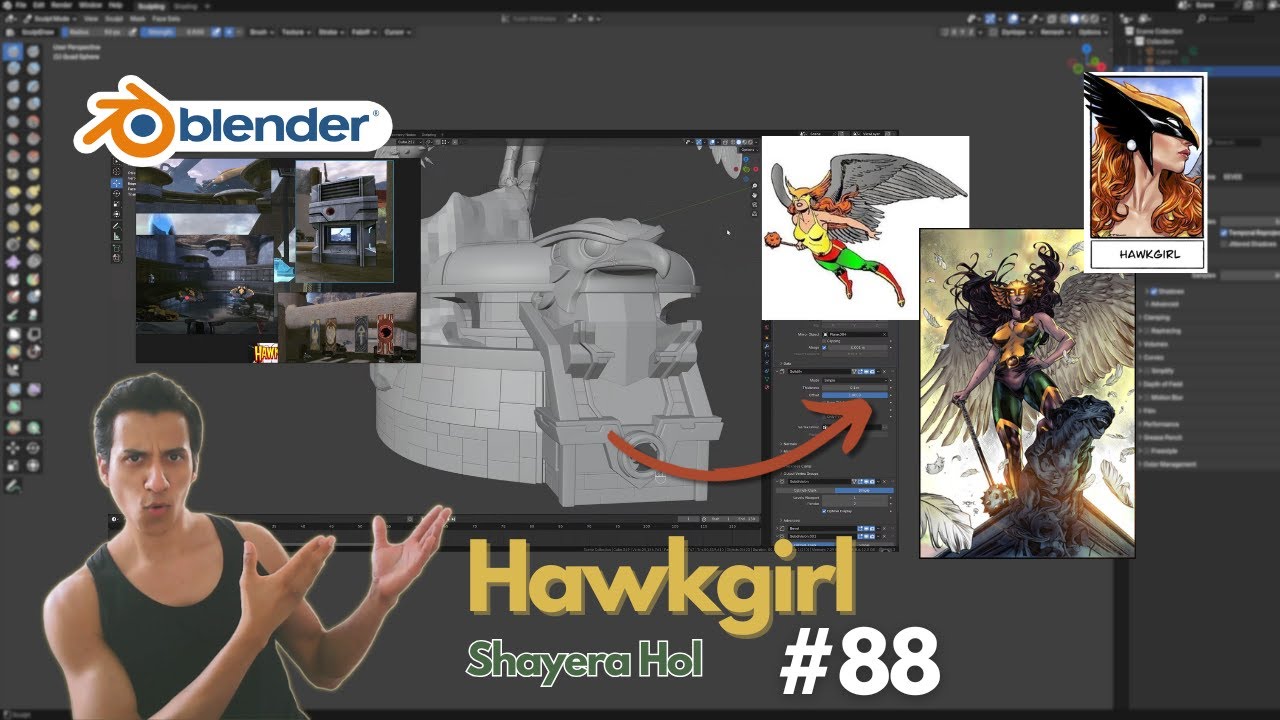
Task: Open the Window menu
Action: [x=90, y=6]
